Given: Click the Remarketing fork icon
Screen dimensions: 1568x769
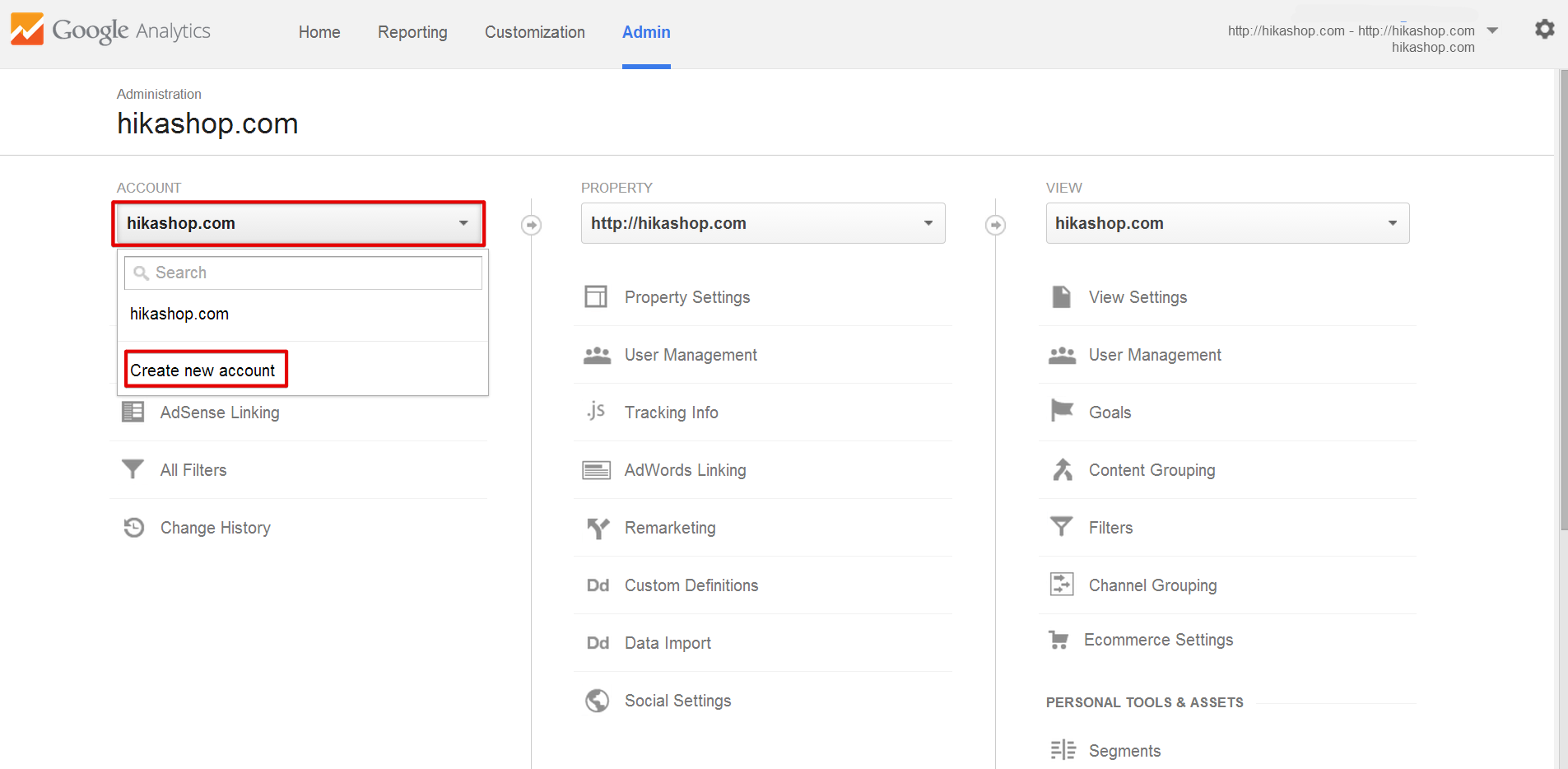Looking at the screenshot, I should 598,528.
